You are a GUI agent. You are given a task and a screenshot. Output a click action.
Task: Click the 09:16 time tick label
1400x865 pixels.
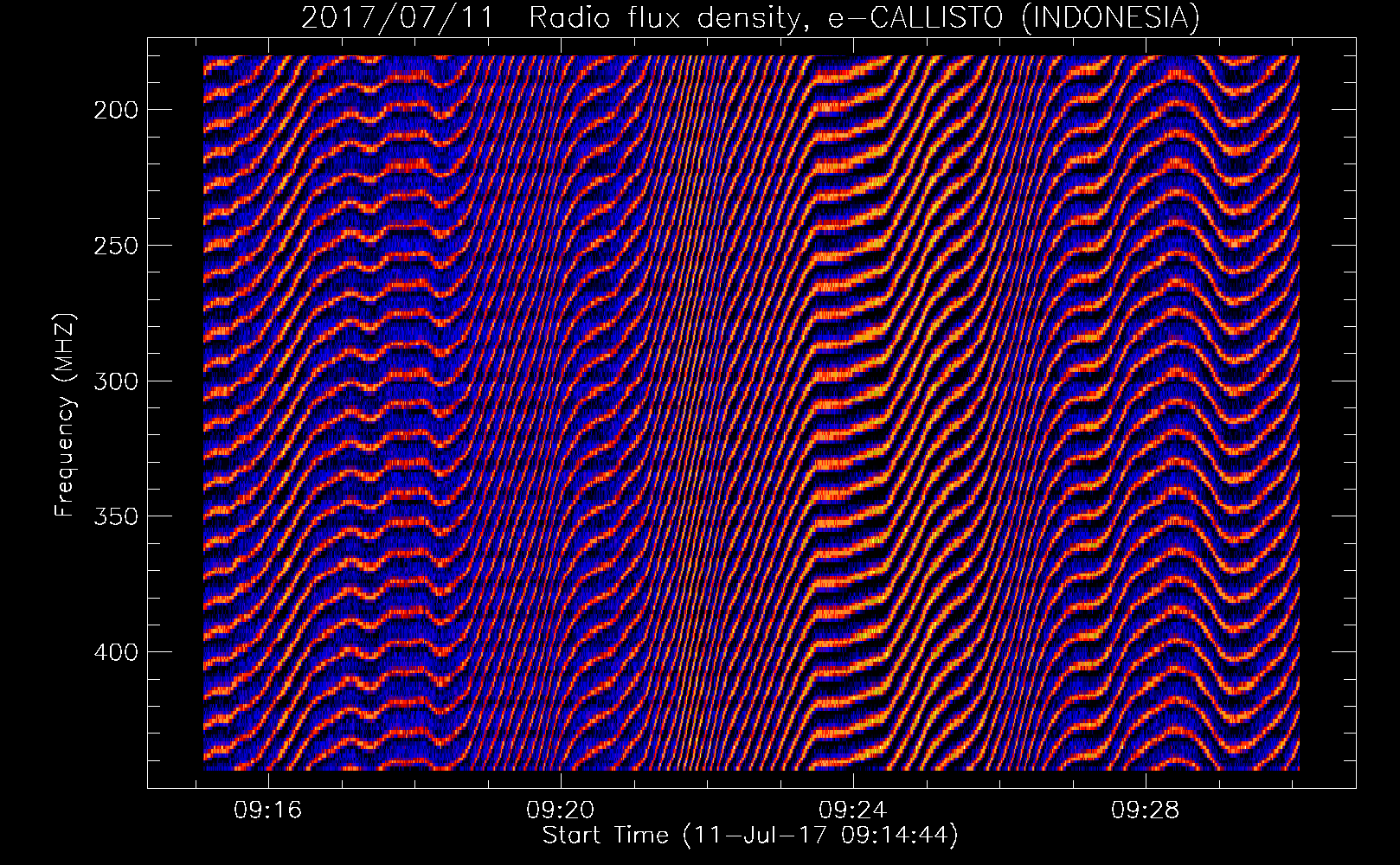tap(268, 811)
